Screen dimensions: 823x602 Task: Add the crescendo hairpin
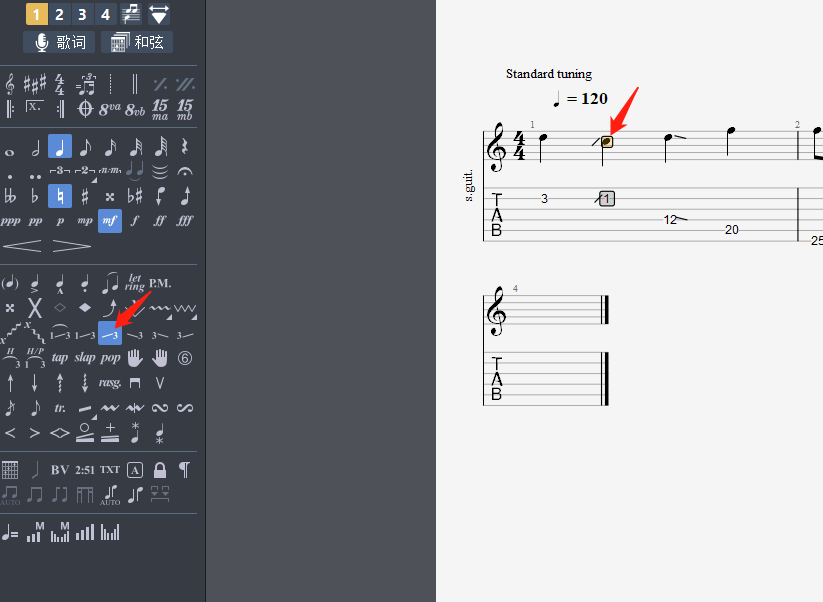click(x=22, y=245)
